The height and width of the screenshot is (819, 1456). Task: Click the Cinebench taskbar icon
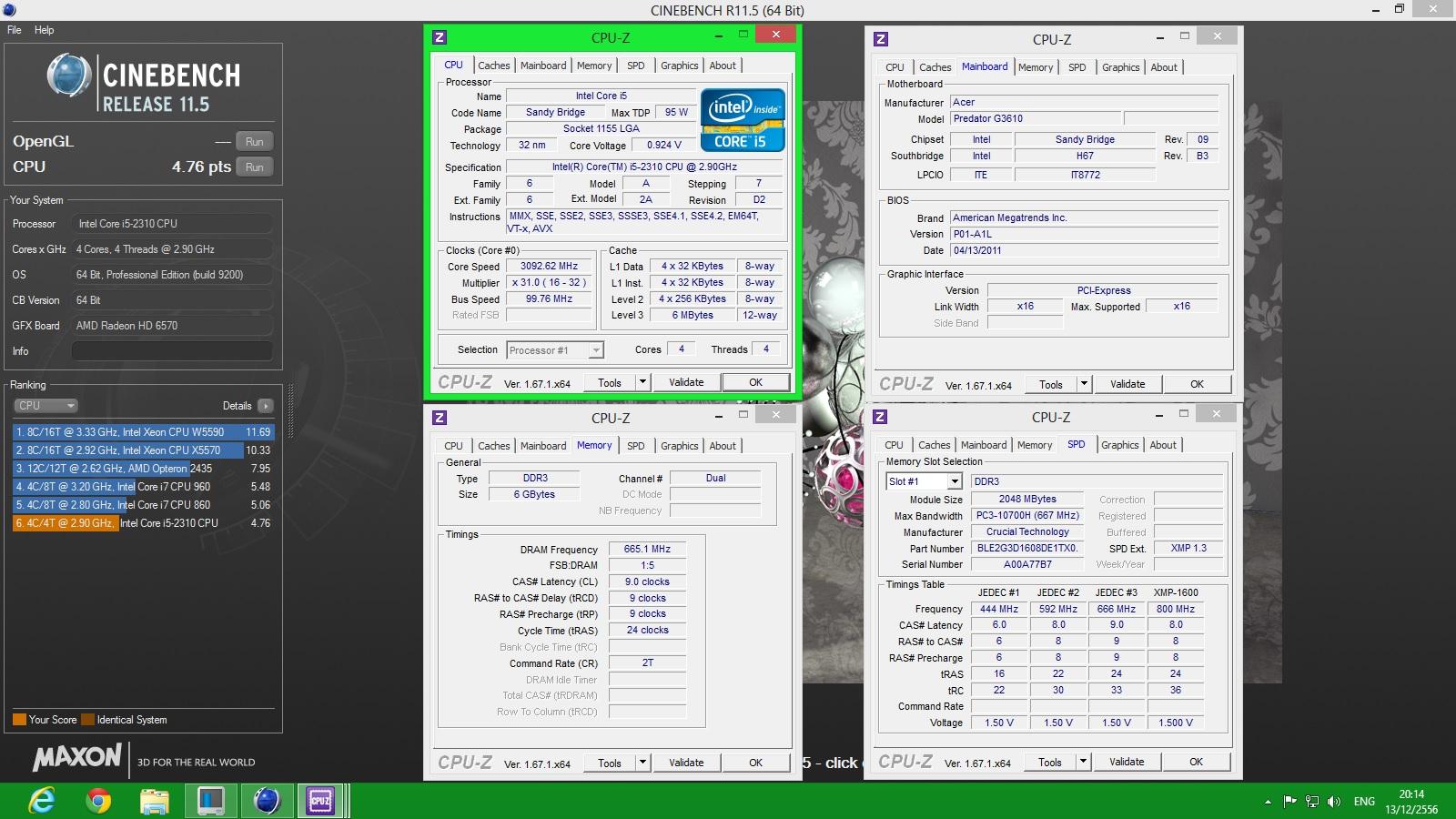pos(267,801)
